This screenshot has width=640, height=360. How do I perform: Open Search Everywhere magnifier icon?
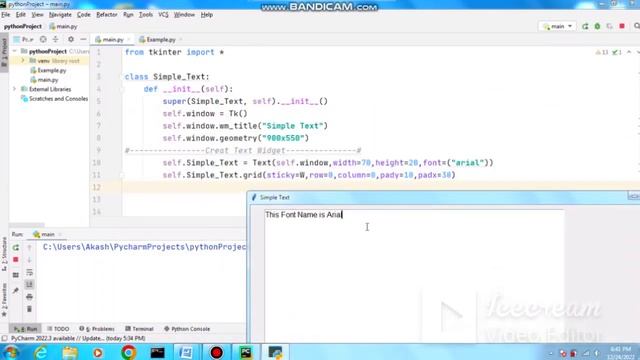(x=636, y=26)
